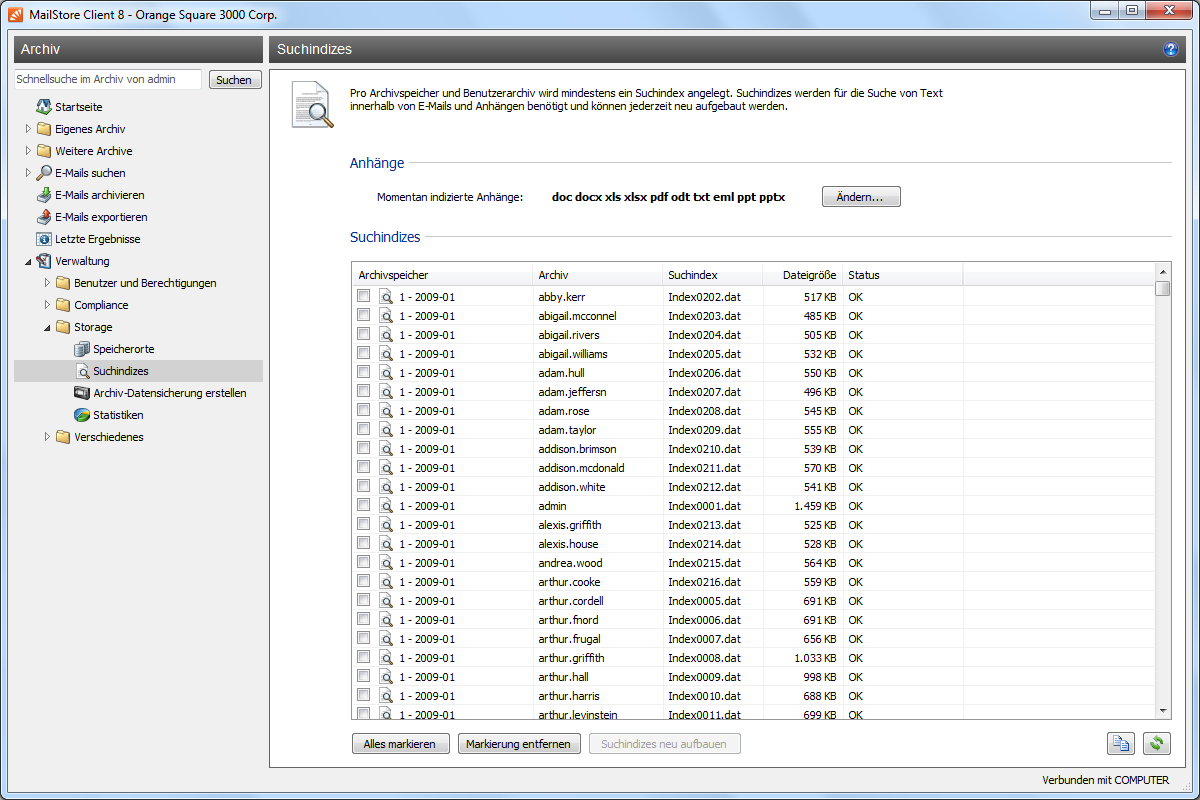Select checkbox next to arthur.hall
1200x800 pixels.
[364, 677]
